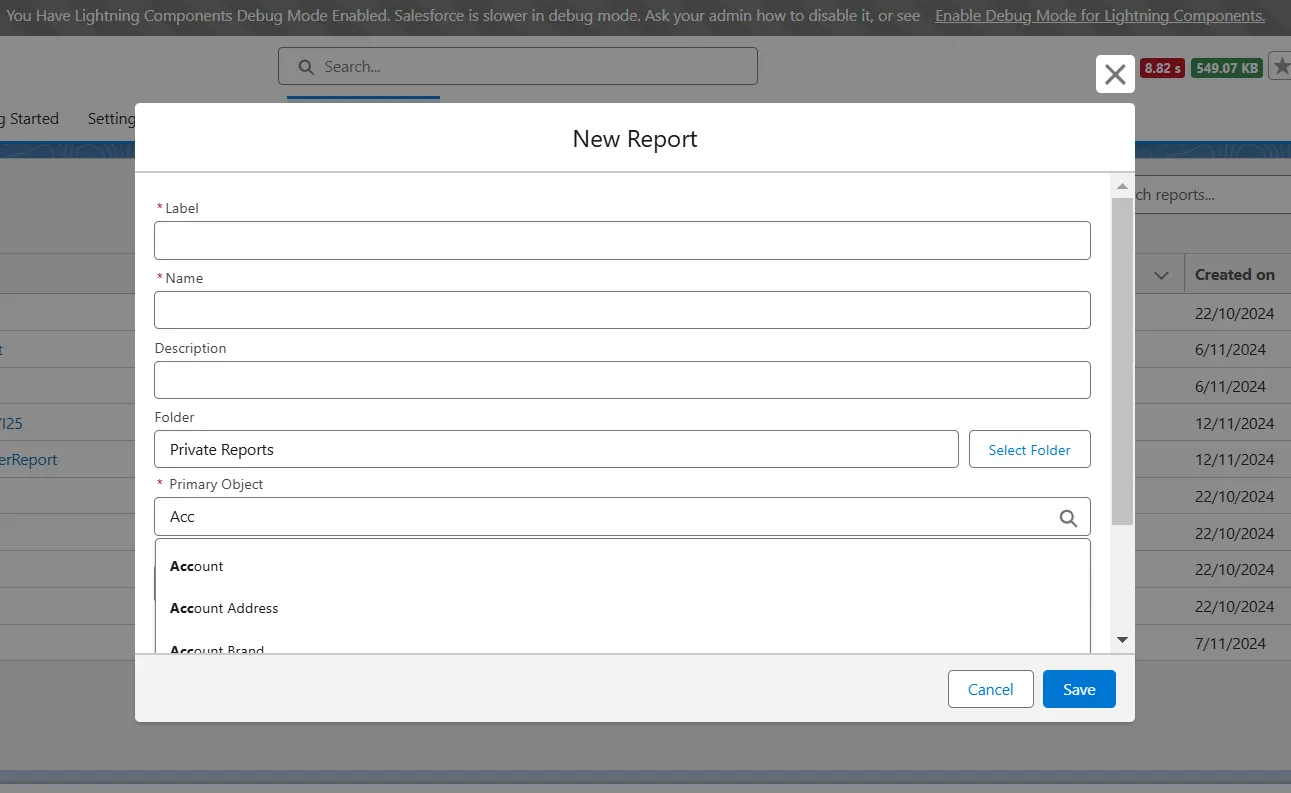1291x793 pixels.
Task: Focus the Label input field
Action: click(x=621, y=241)
